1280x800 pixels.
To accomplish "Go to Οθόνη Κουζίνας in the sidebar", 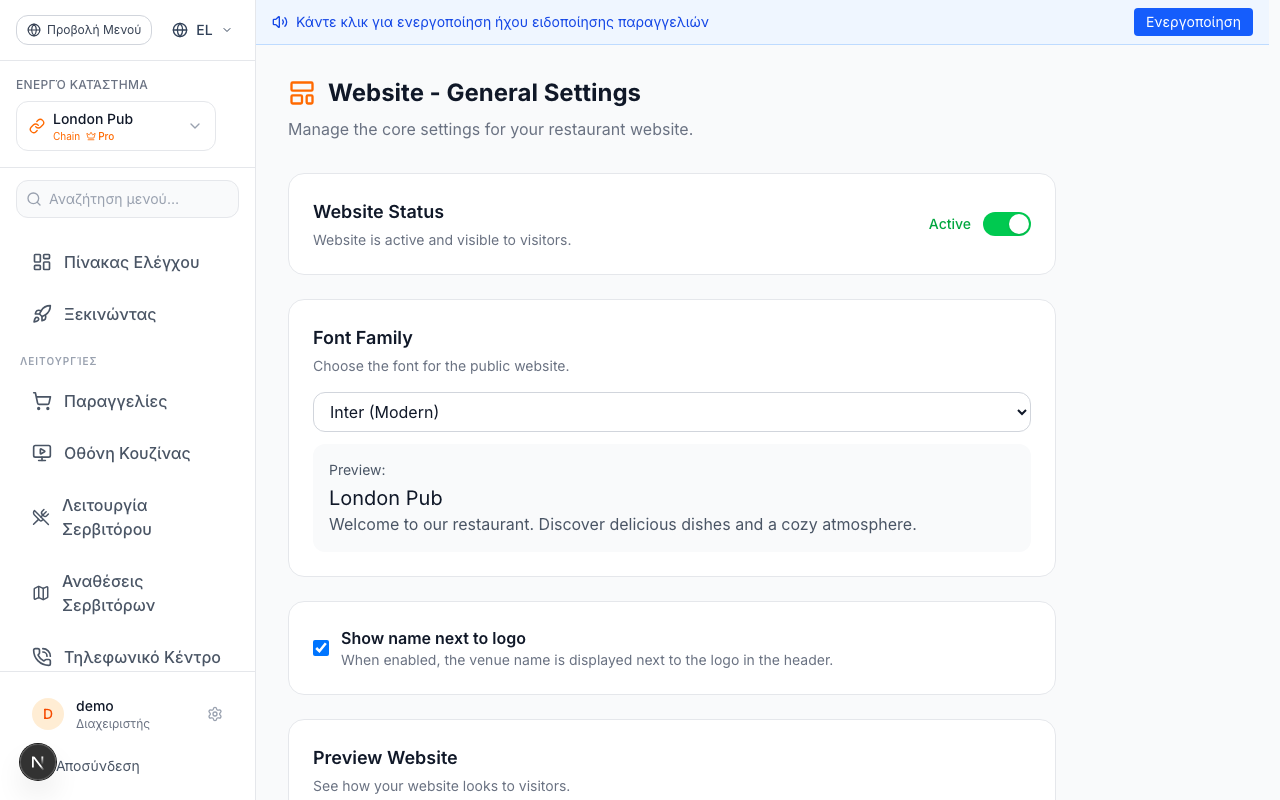I will (128, 453).
